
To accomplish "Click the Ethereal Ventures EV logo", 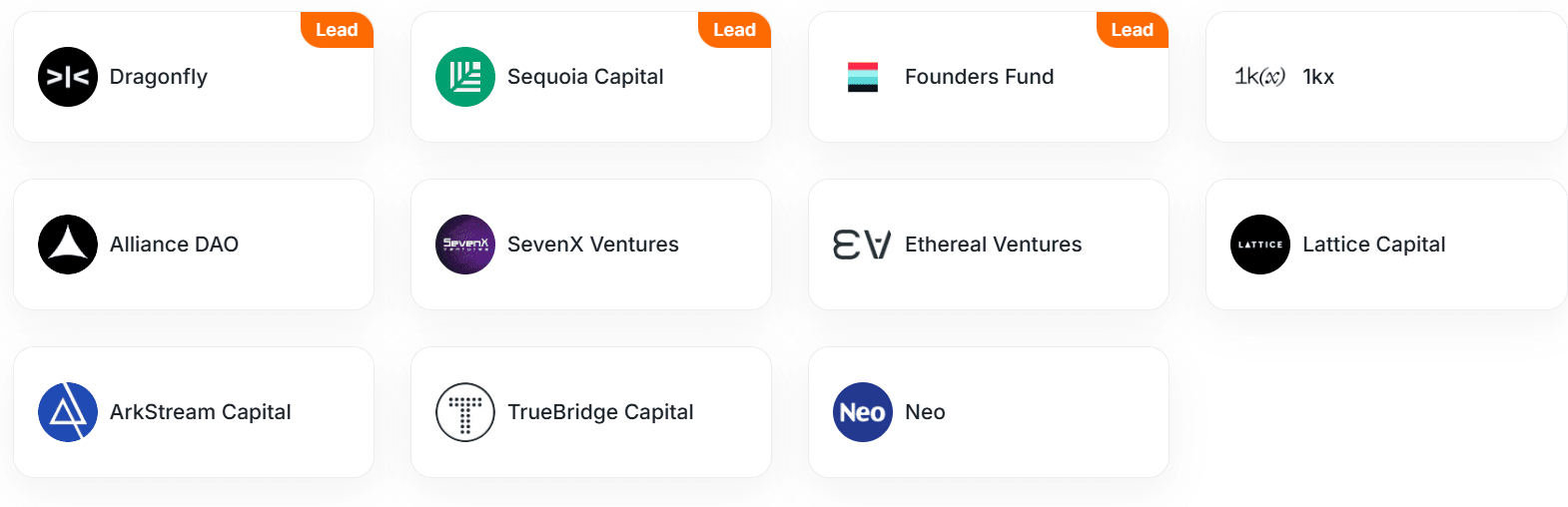I will click(x=863, y=245).
